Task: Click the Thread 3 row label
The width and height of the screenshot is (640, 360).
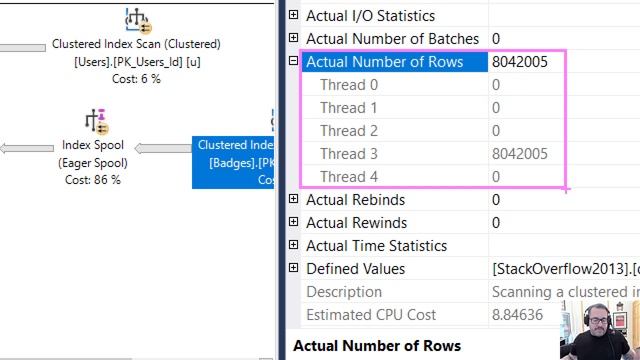Action: pos(349,154)
